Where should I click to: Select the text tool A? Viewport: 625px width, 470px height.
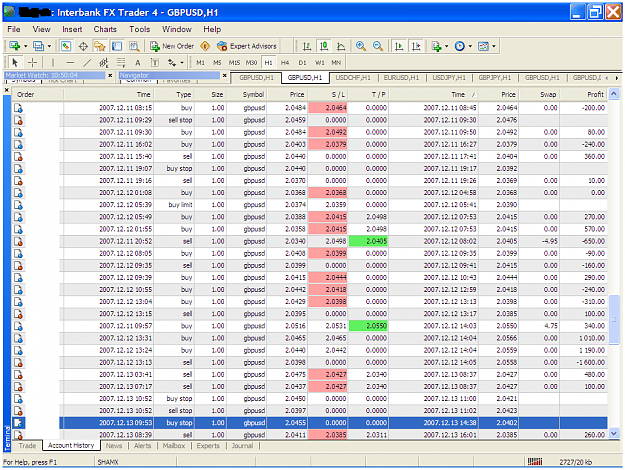[x=138, y=63]
